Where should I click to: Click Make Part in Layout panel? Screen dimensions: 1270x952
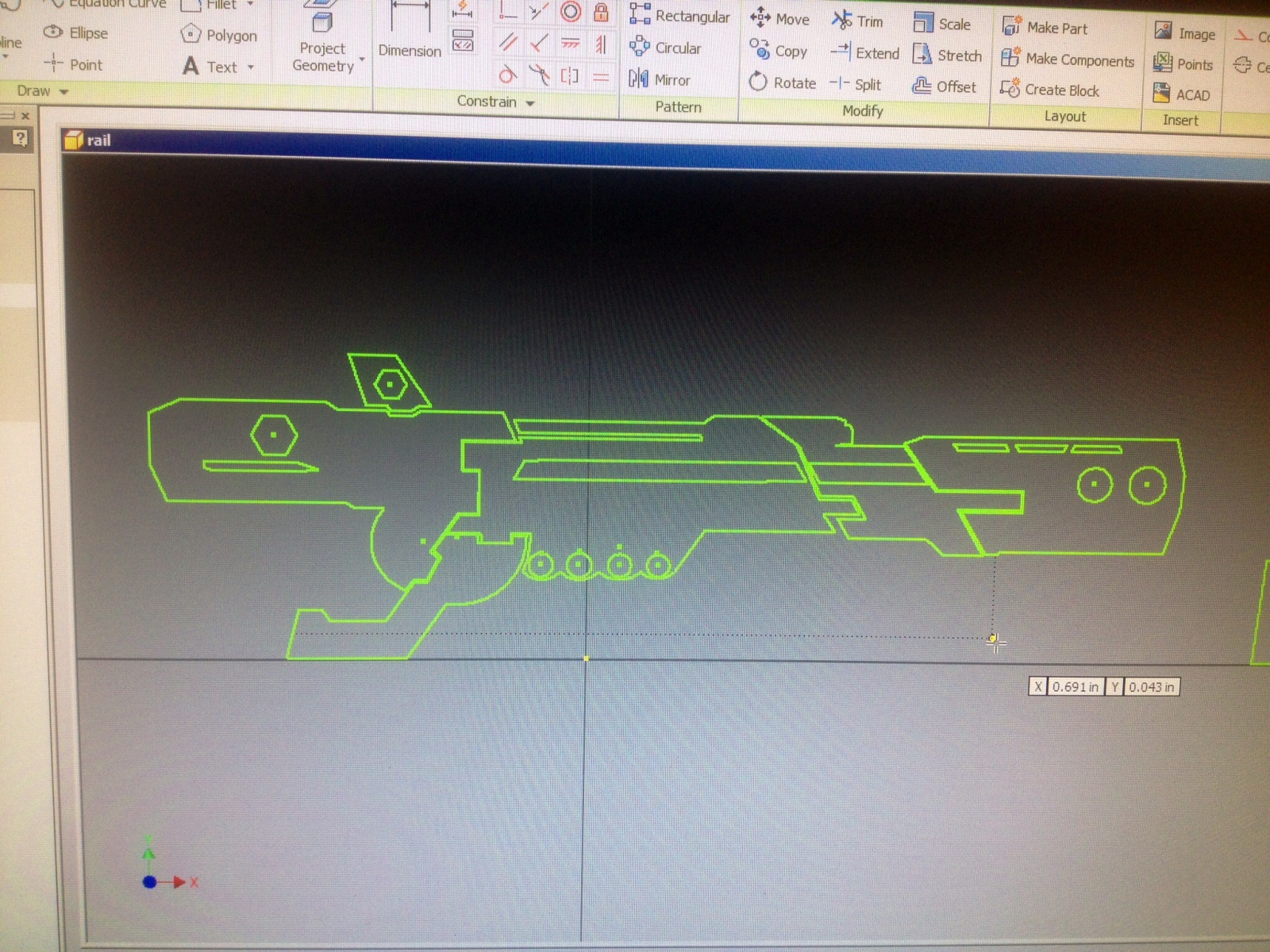coord(1044,28)
